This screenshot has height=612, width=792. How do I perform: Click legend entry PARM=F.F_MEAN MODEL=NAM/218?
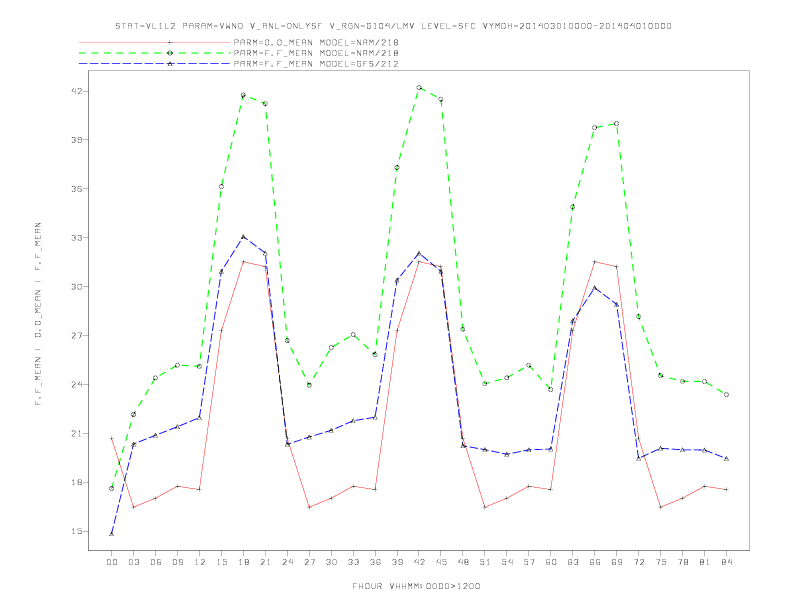point(316,53)
